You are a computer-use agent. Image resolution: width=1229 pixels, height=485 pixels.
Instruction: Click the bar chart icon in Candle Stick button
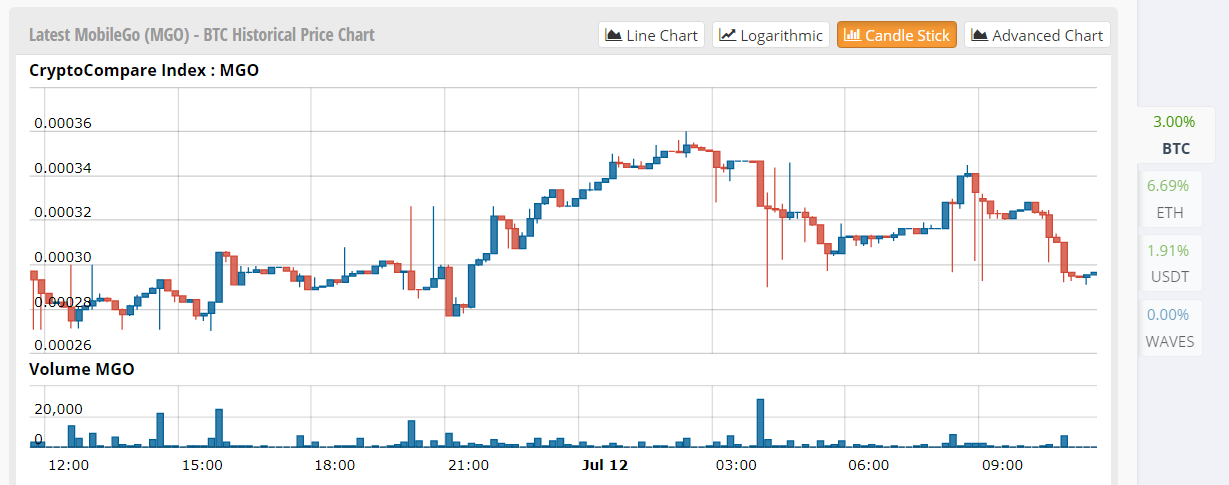[x=853, y=35]
